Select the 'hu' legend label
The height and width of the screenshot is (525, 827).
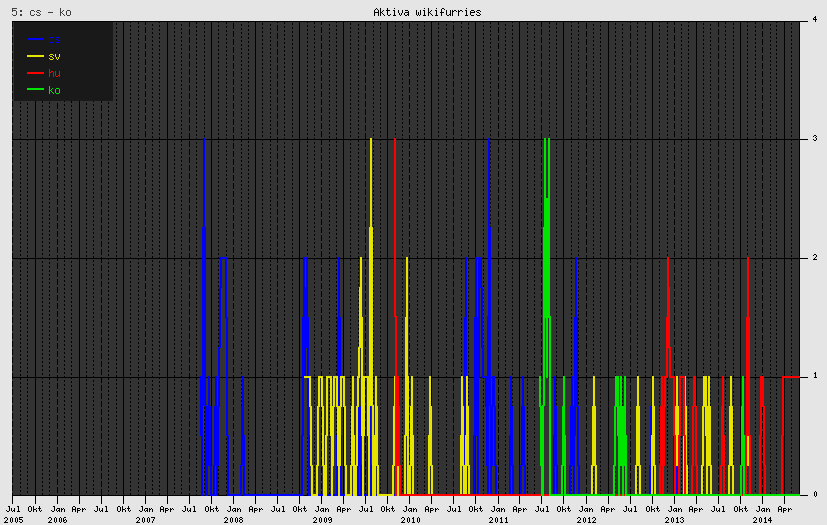pos(54,73)
